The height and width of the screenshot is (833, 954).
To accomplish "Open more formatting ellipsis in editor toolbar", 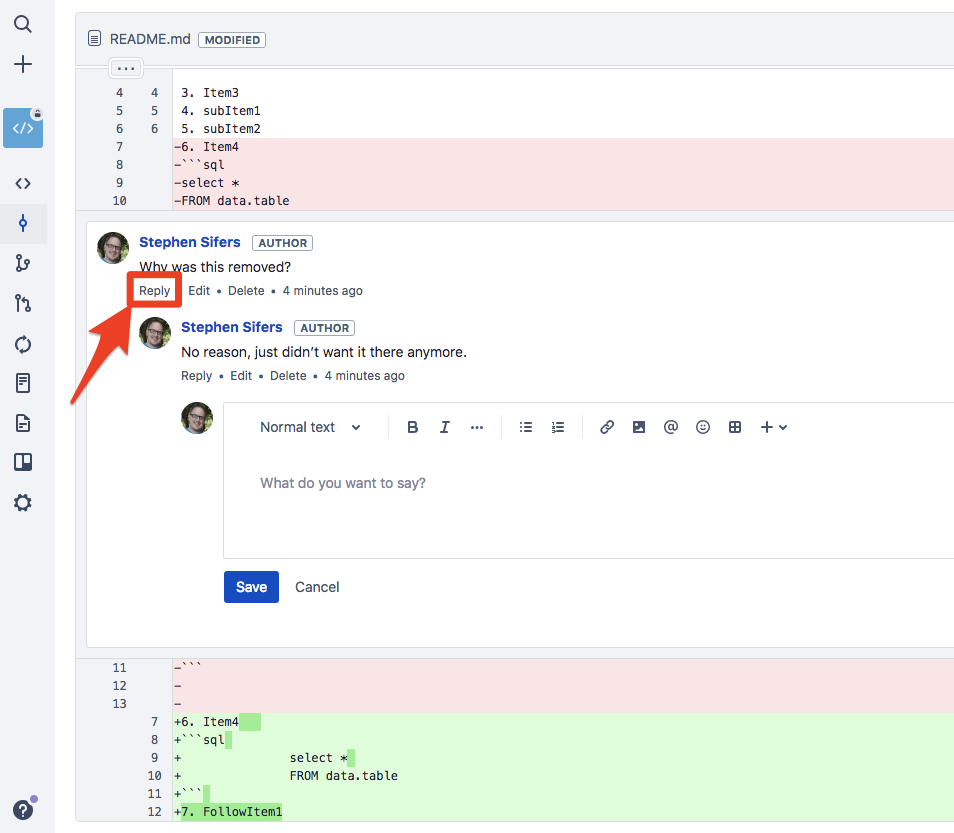I will [477, 427].
